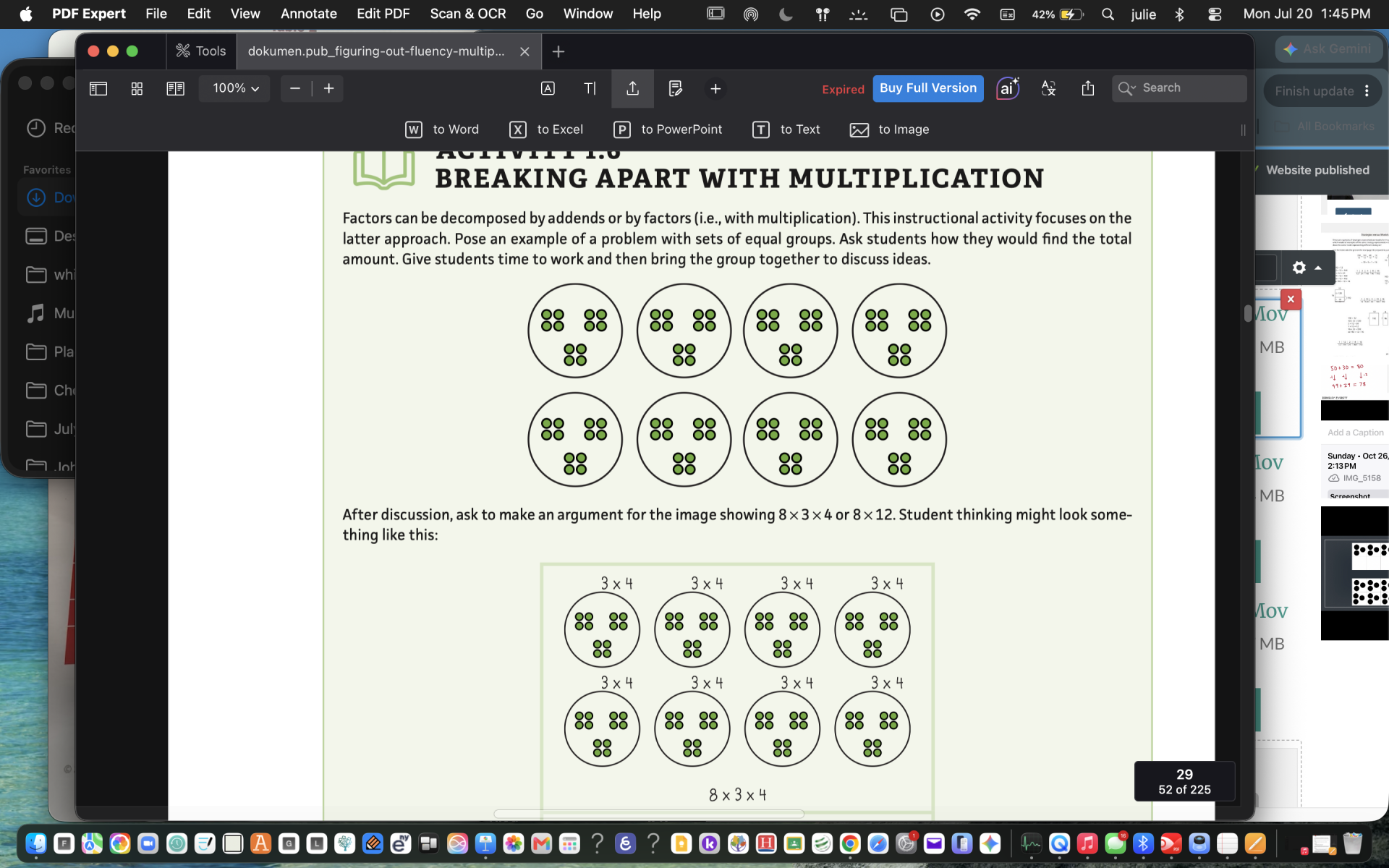Open the export tool in toolbar
The width and height of the screenshot is (1389, 868).
point(632,88)
